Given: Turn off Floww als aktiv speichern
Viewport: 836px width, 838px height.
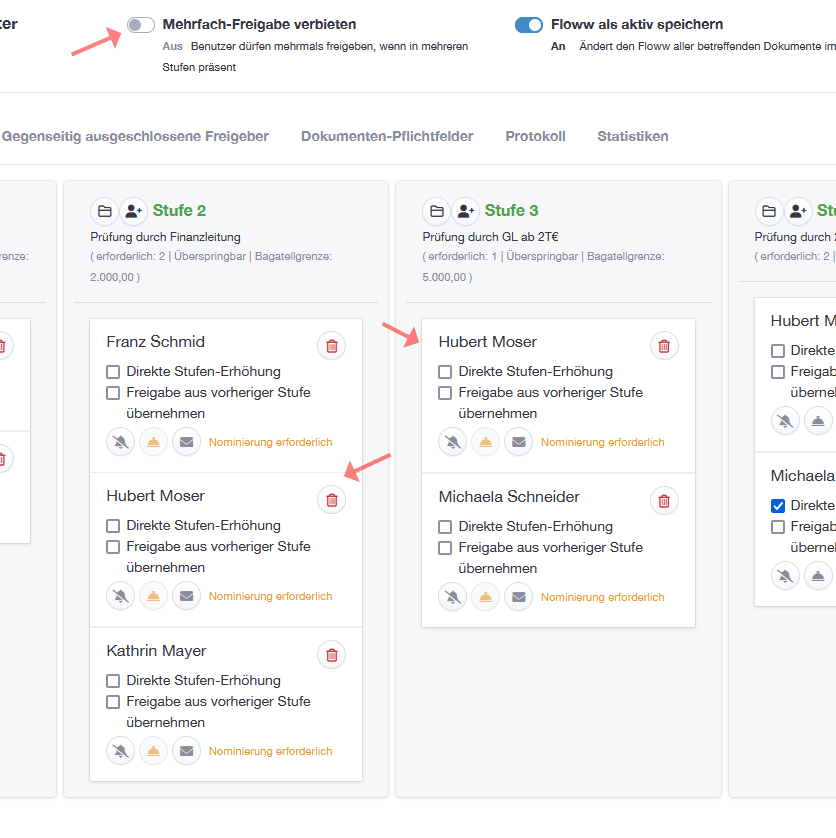Looking at the screenshot, I should click(529, 25).
